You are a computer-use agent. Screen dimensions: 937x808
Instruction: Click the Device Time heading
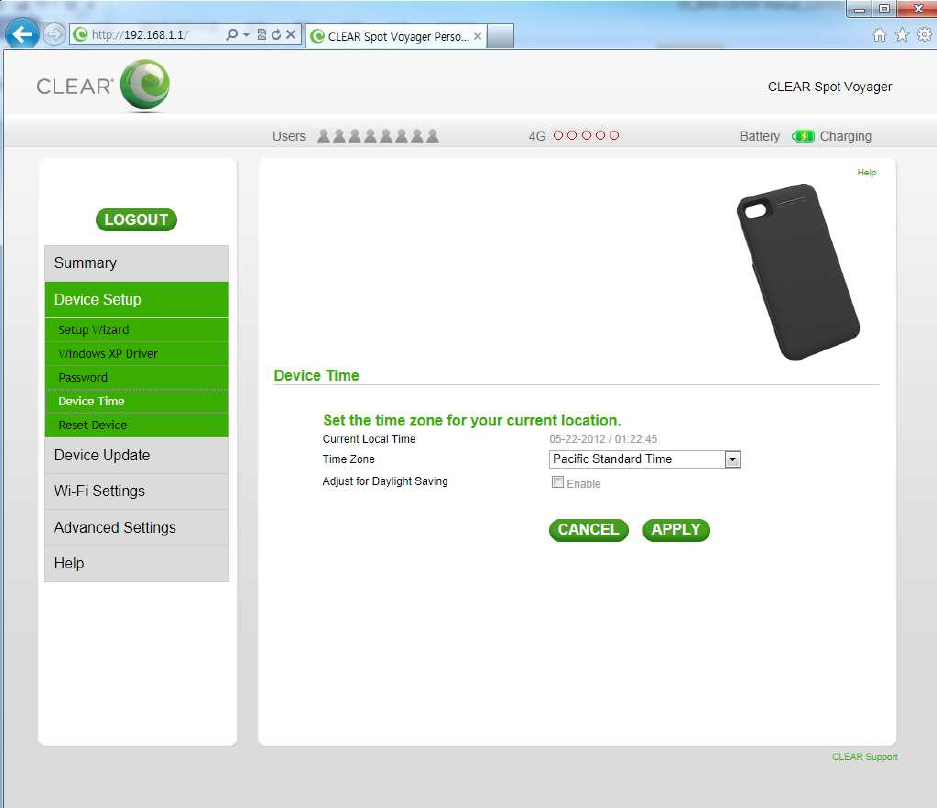point(316,375)
